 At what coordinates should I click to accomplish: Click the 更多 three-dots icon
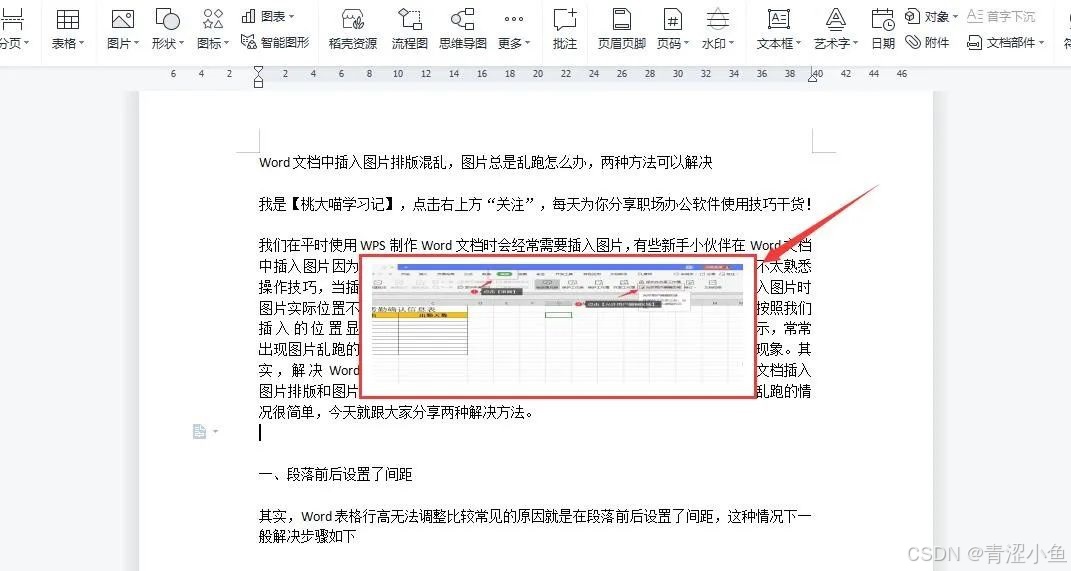click(514, 19)
